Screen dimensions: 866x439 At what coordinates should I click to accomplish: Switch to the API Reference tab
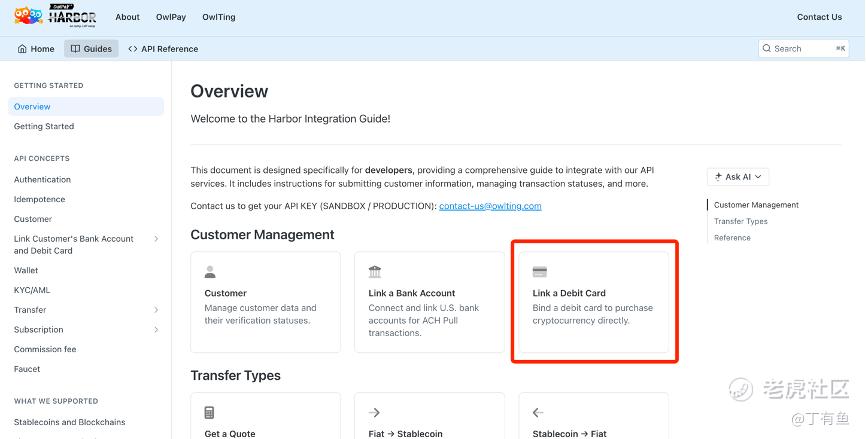click(163, 49)
